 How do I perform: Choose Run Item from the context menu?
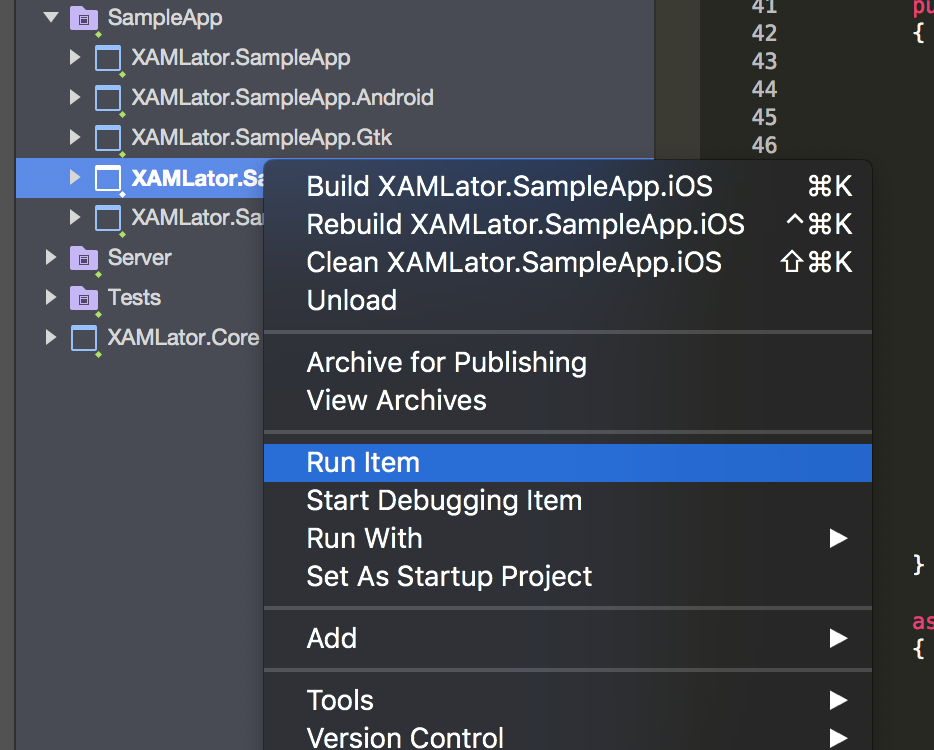(363, 463)
